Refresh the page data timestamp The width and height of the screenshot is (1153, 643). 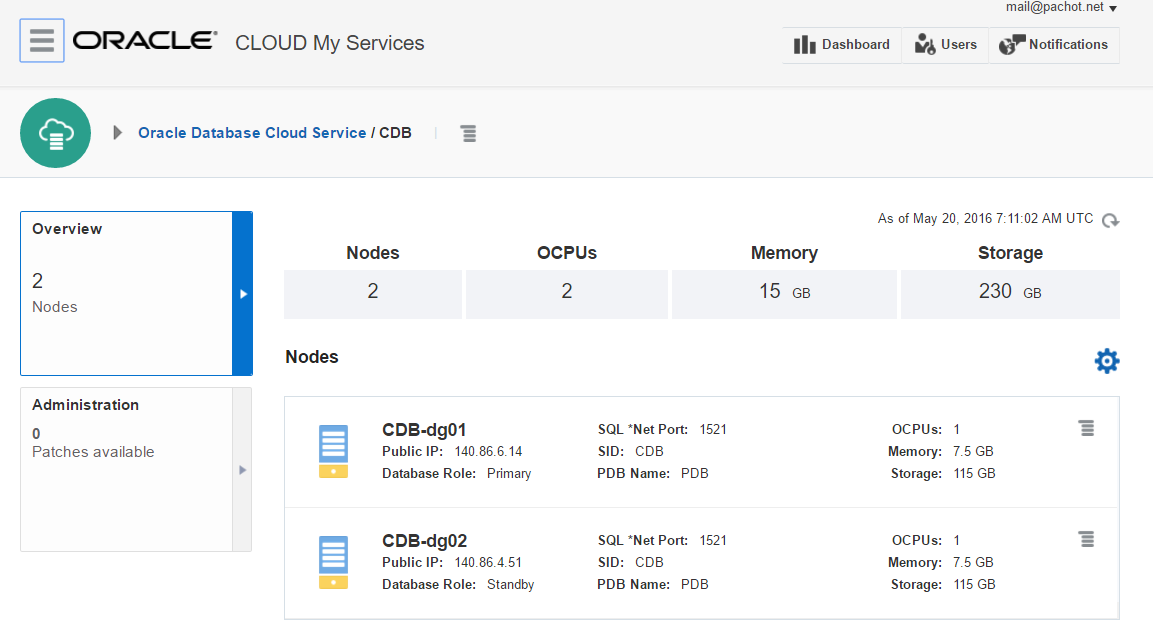coord(1110,220)
